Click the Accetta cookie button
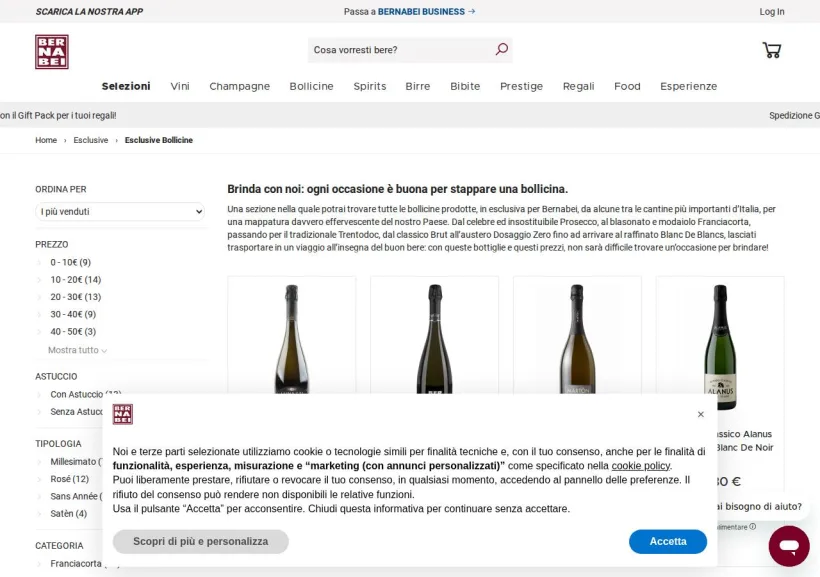Image resolution: width=820 pixels, height=577 pixels. coord(668,541)
